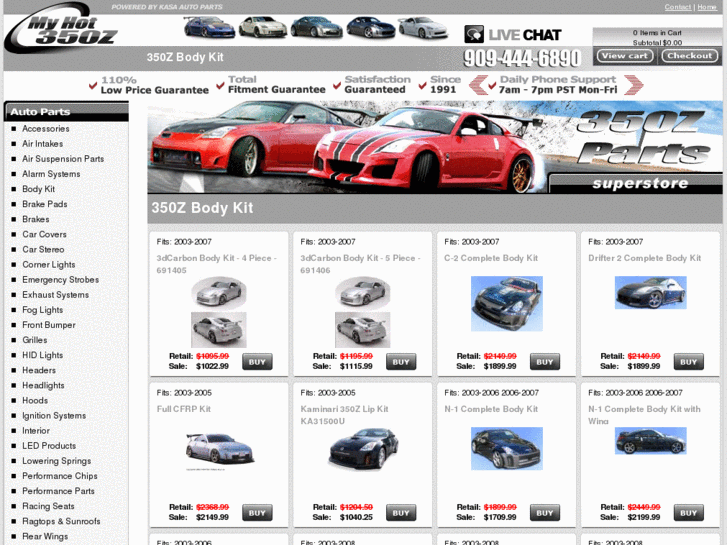Screen dimensions: 727x545
Task: Open Emergency Strobes category
Action: (61, 280)
